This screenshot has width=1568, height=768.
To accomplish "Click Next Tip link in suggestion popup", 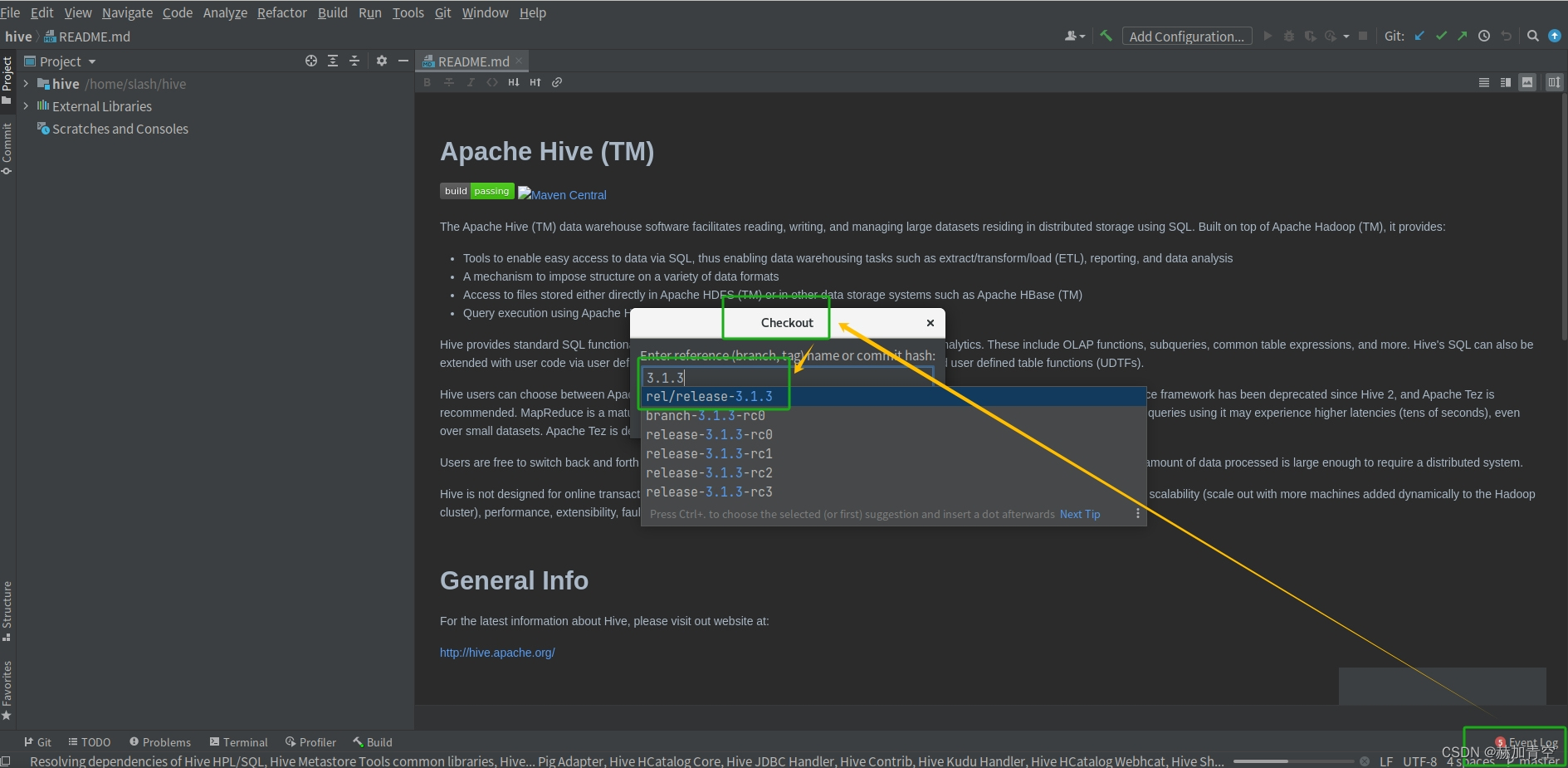I will pyautogui.click(x=1079, y=514).
